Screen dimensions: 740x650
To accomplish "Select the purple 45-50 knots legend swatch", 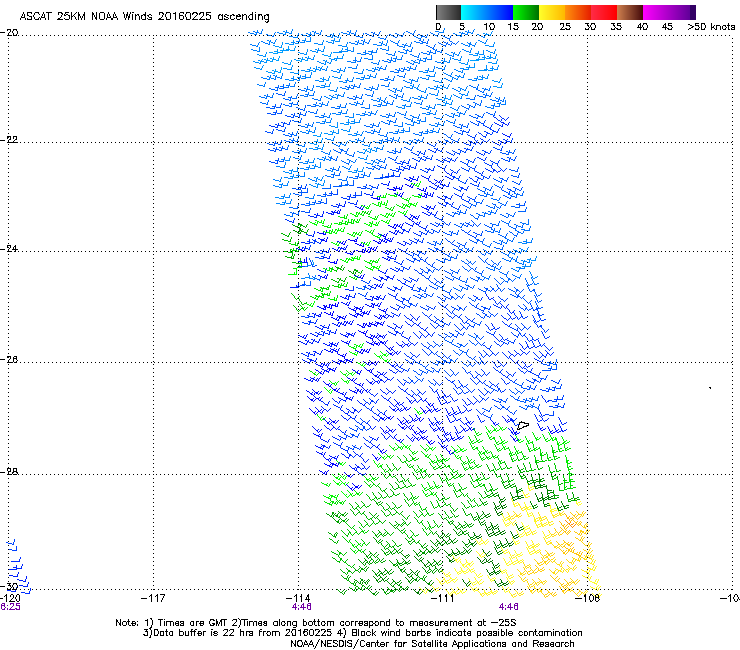I will 682,12.
